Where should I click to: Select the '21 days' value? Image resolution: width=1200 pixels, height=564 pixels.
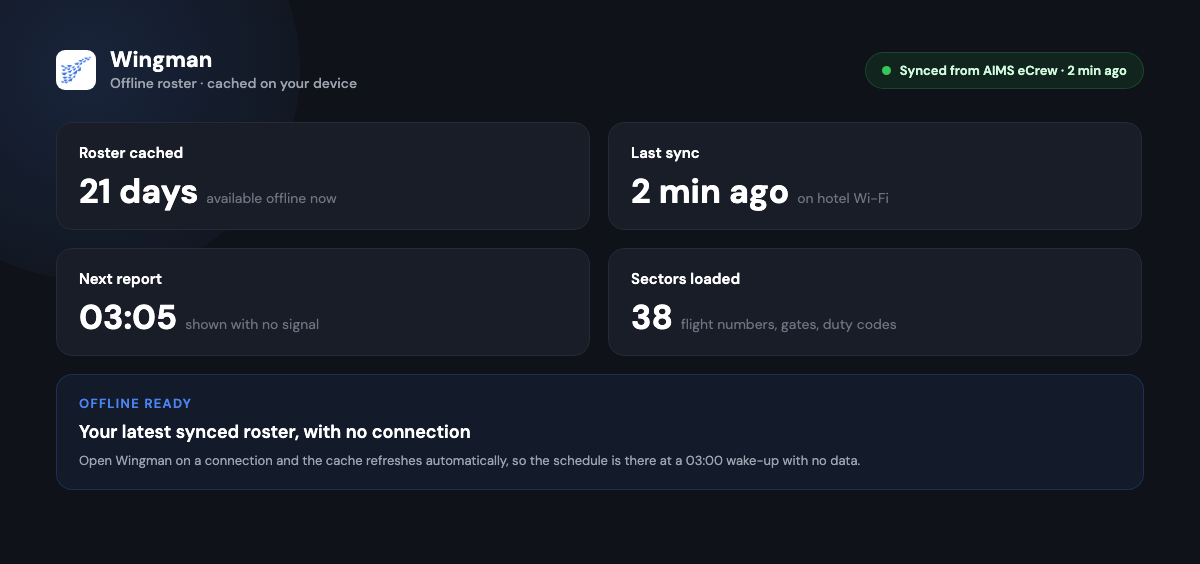138,191
